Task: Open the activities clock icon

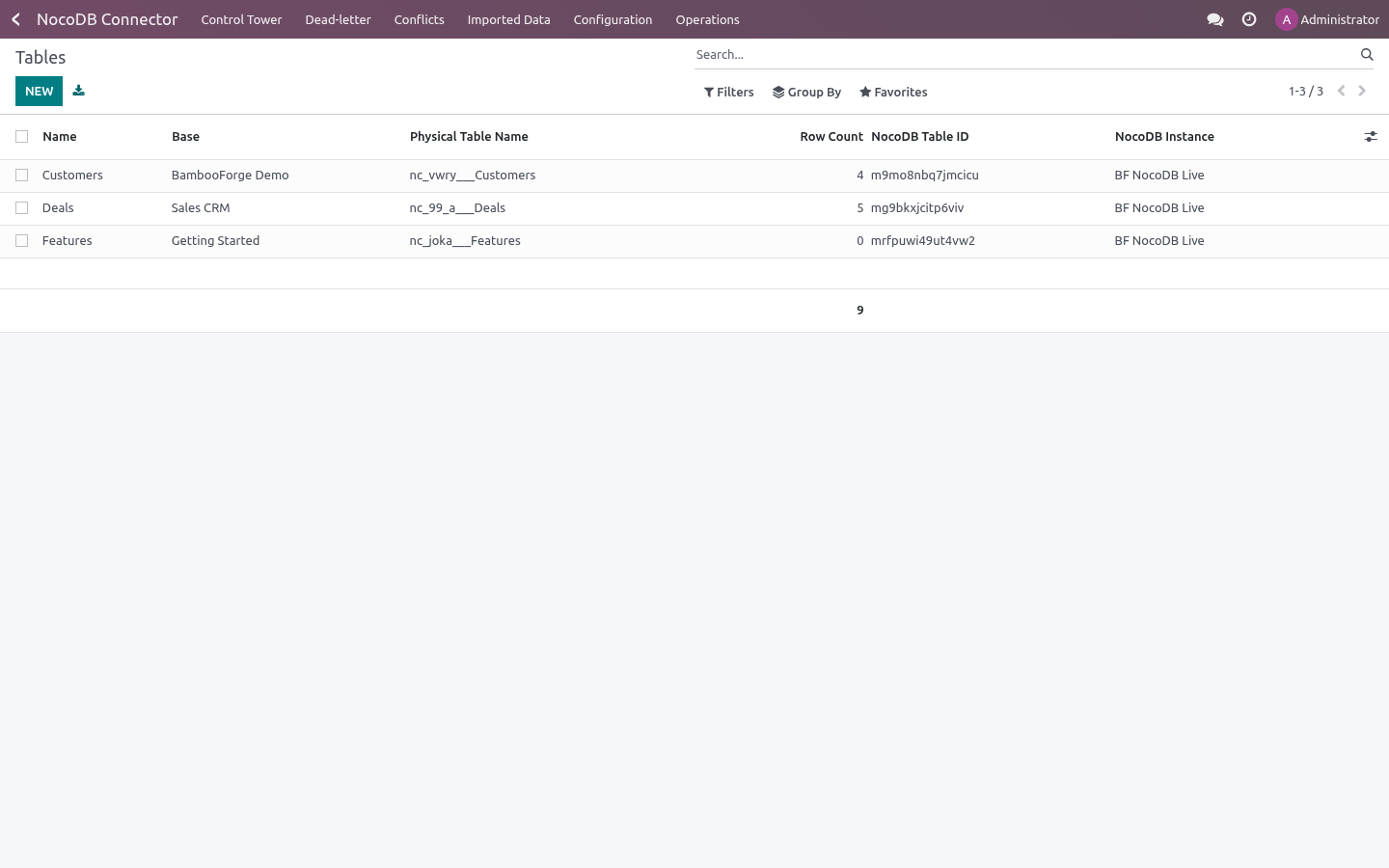Action: coord(1249,19)
